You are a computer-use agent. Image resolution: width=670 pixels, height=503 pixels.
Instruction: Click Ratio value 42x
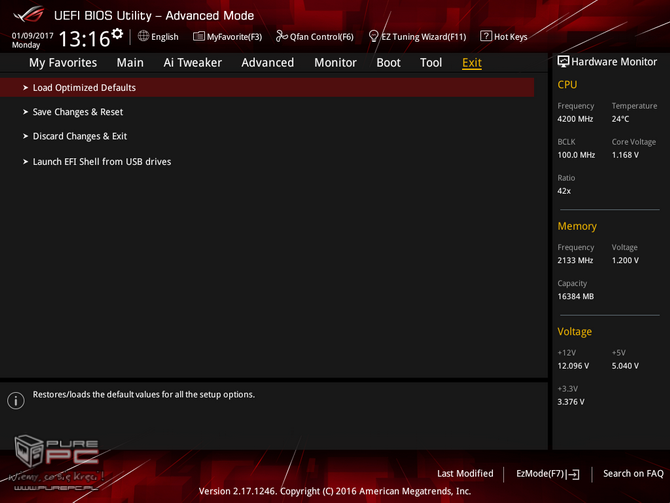564,191
